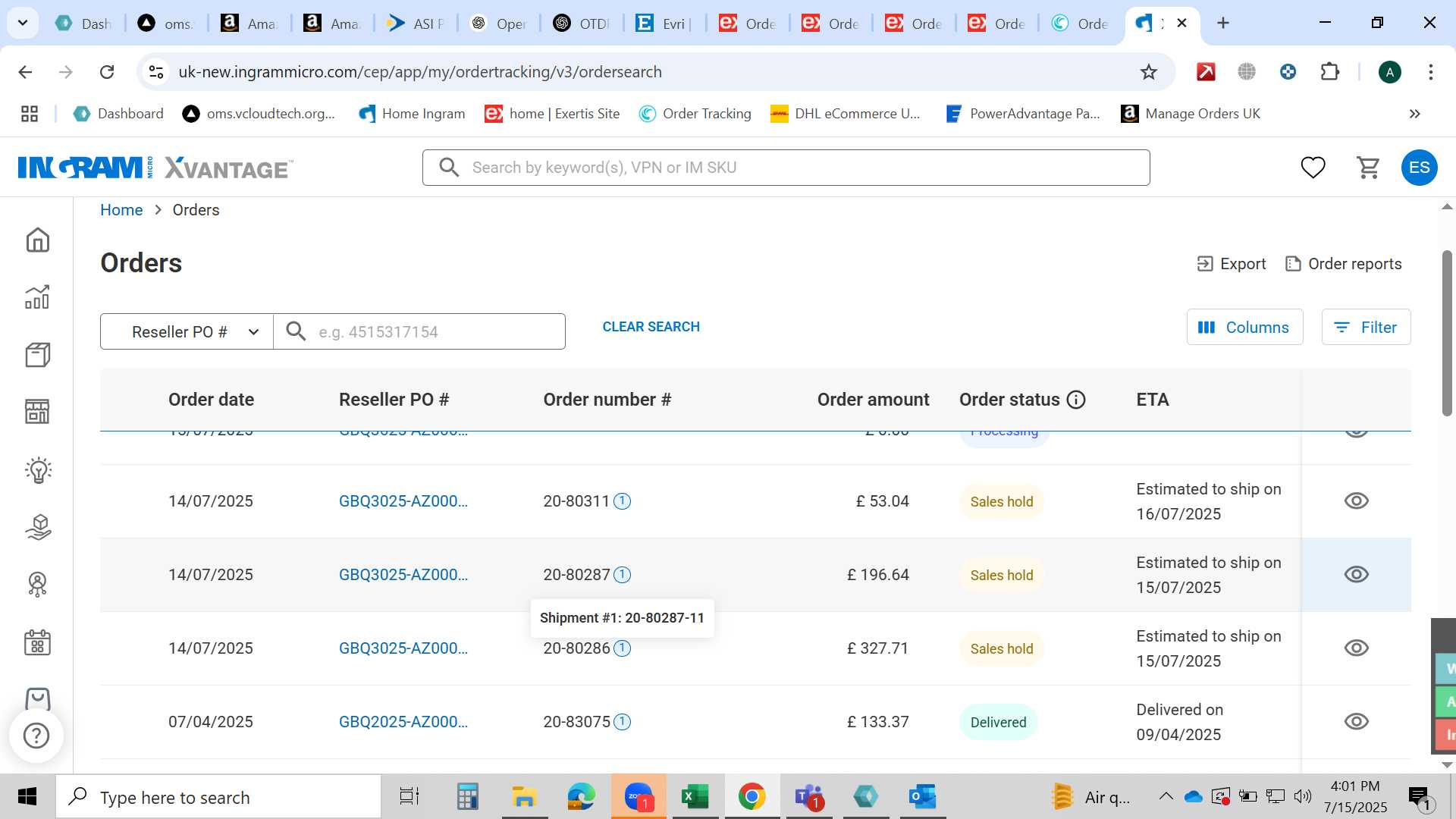Viewport: 1456px width, 819px height.
Task: Open the product box icon in sidebar
Action: (37, 355)
